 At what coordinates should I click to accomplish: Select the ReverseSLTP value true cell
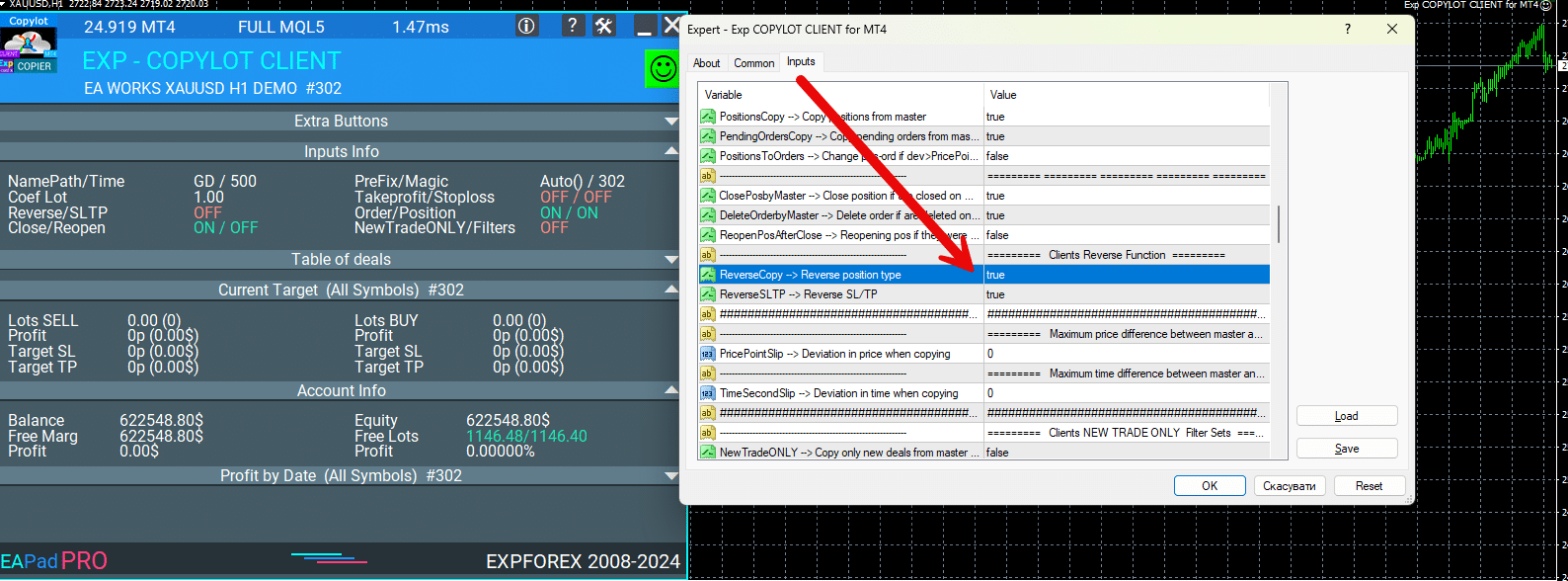point(1126,294)
